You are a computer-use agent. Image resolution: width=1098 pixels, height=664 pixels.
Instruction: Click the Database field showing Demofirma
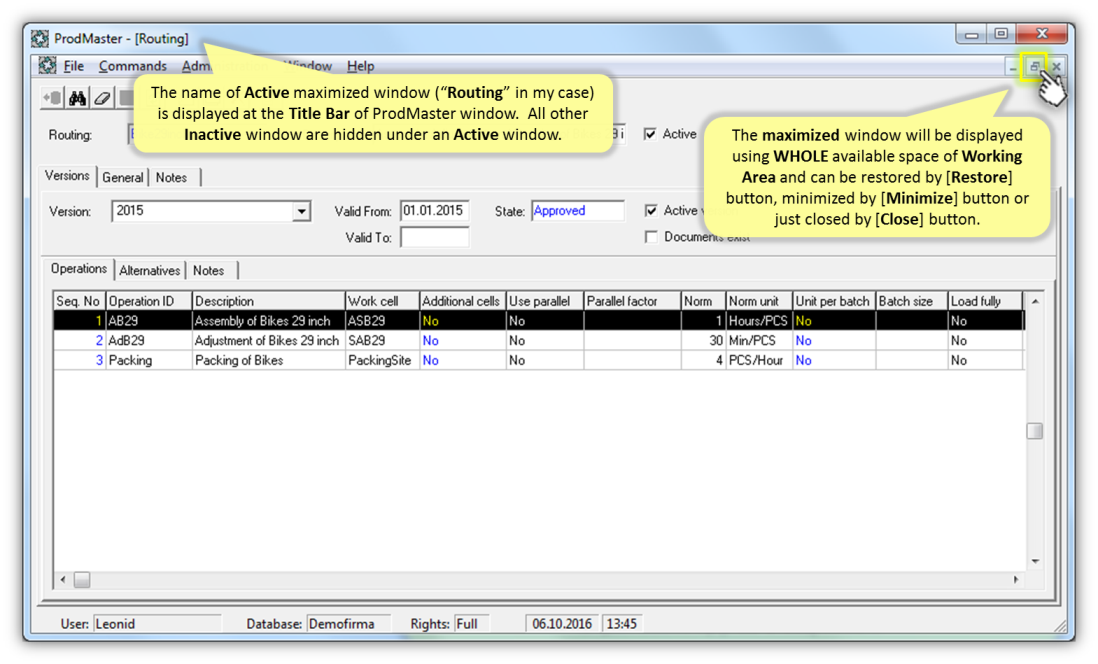348,623
